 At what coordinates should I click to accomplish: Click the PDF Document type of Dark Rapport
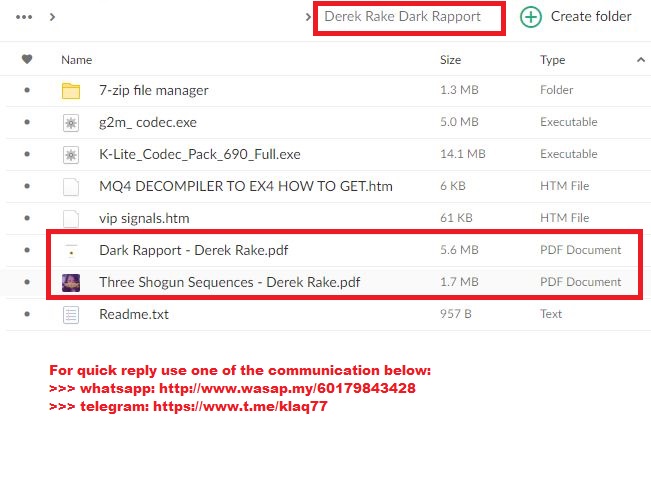point(580,250)
